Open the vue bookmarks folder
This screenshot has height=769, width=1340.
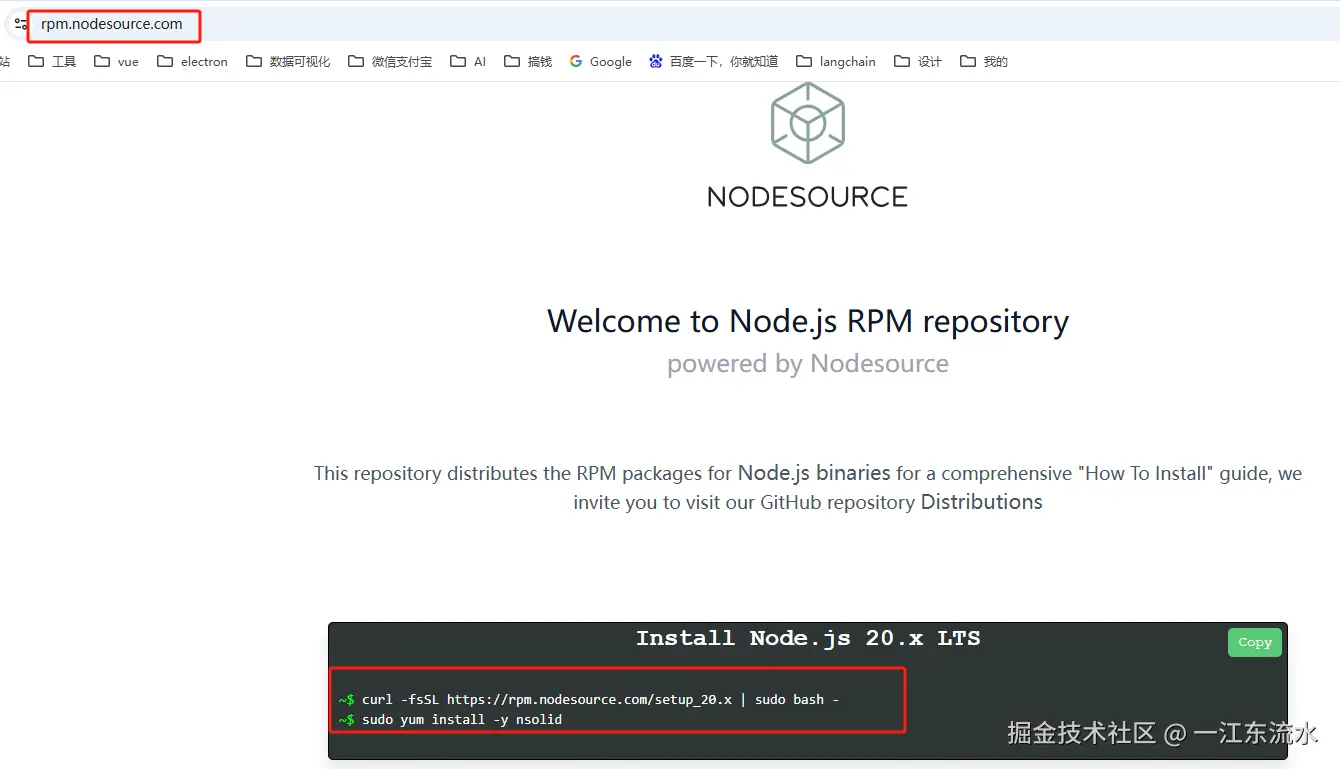116,61
